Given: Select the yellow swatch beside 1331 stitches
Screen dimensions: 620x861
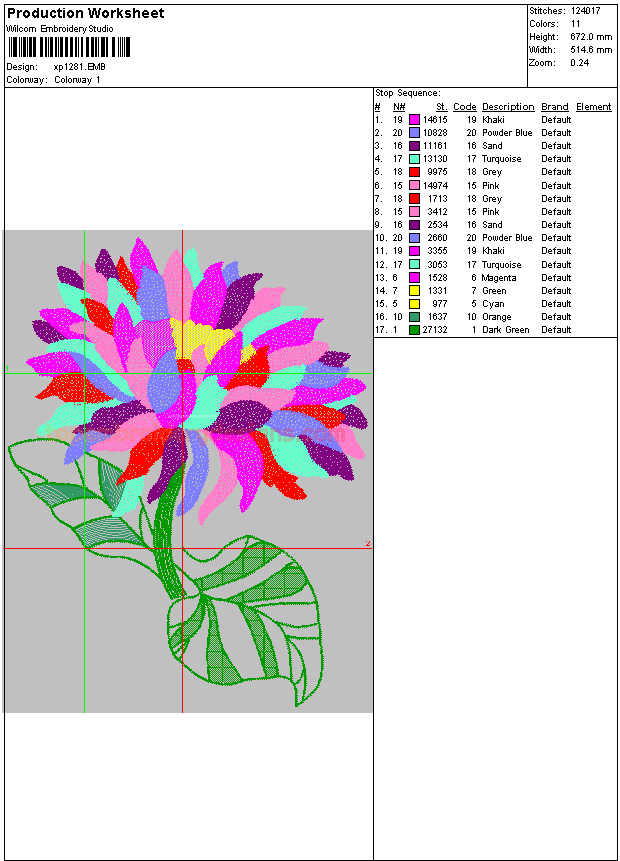Looking at the screenshot, I should coord(415,291).
